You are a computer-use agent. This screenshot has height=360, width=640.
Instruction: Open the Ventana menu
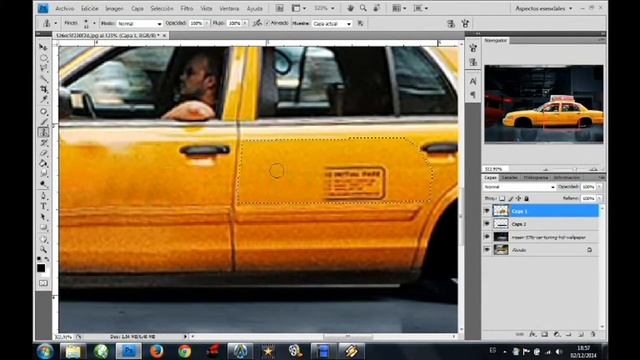click(x=229, y=8)
